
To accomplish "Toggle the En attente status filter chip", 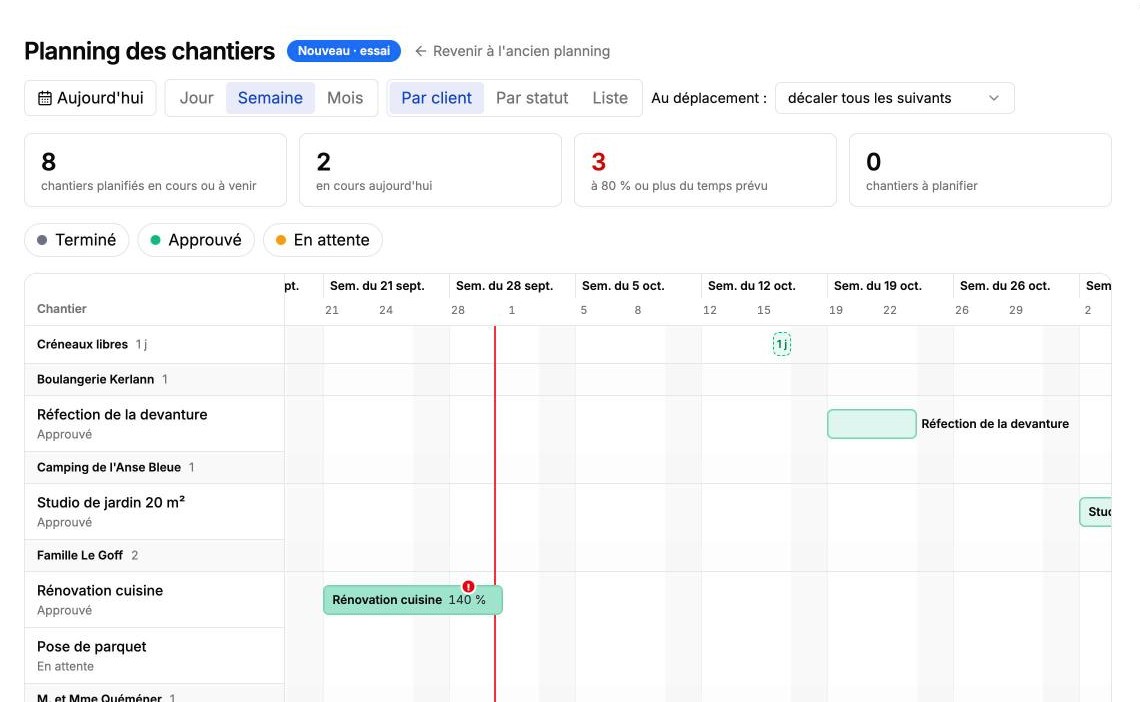I will click(323, 240).
